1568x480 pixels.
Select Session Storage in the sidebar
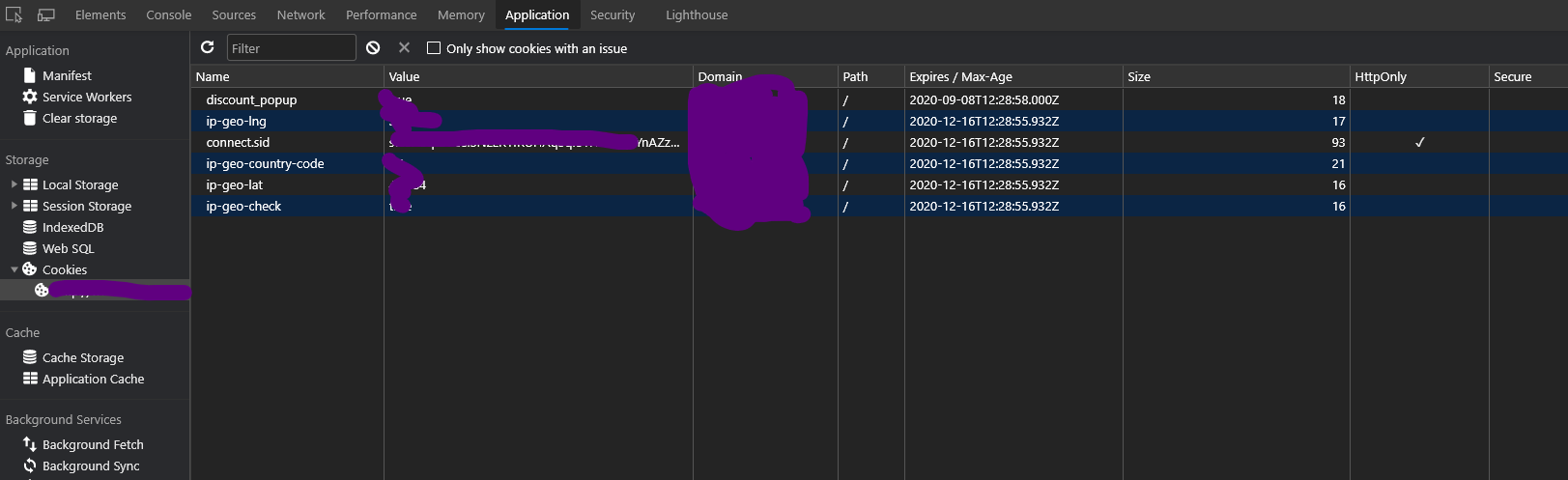coord(87,206)
